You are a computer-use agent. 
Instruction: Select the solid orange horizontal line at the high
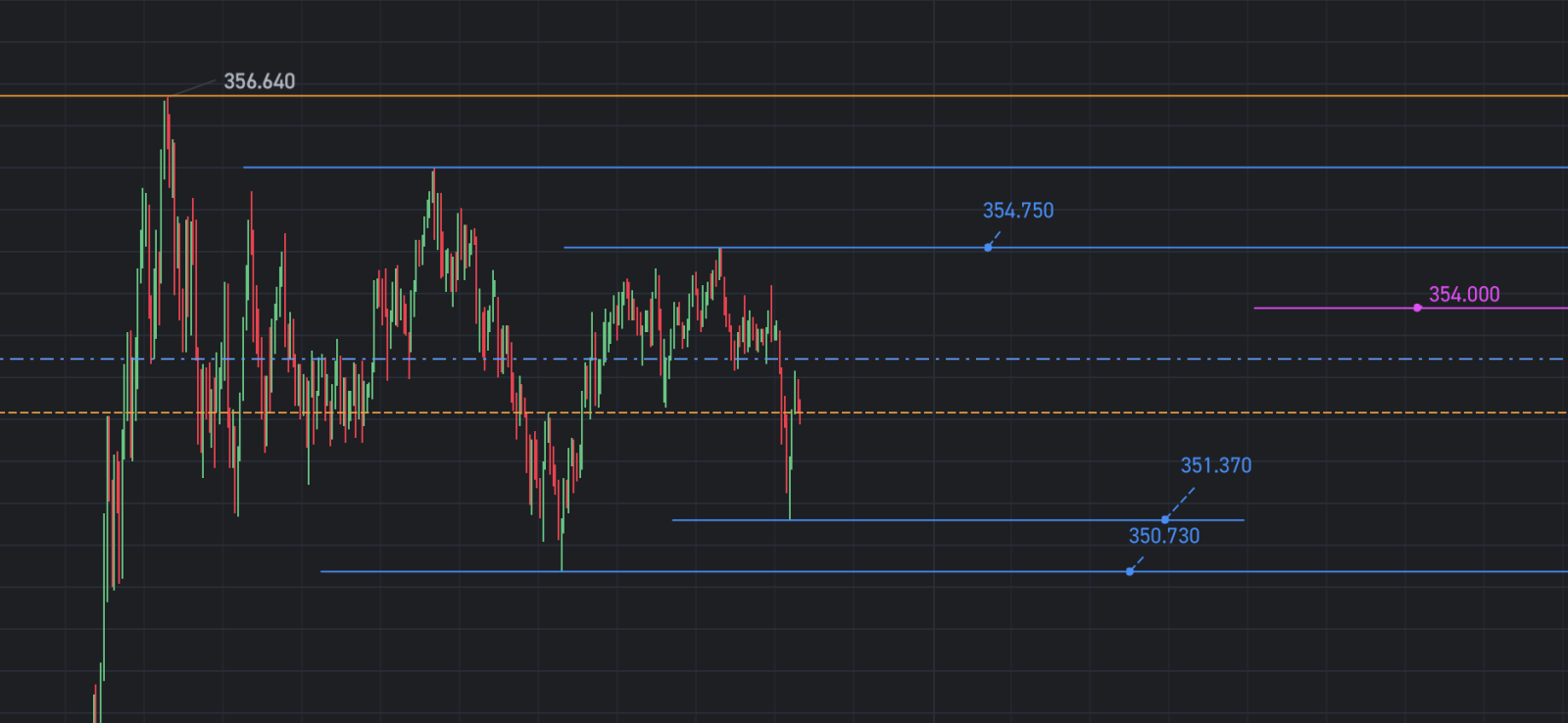784,96
